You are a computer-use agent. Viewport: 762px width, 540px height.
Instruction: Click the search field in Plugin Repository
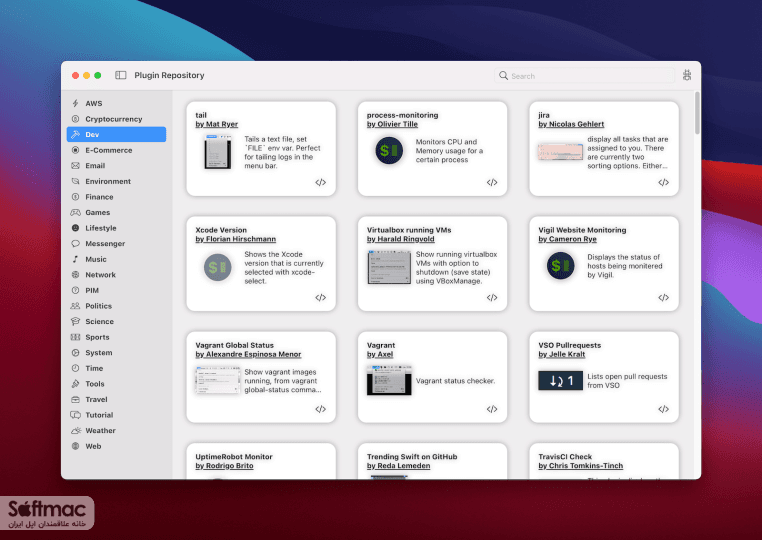tap(585, 76)
